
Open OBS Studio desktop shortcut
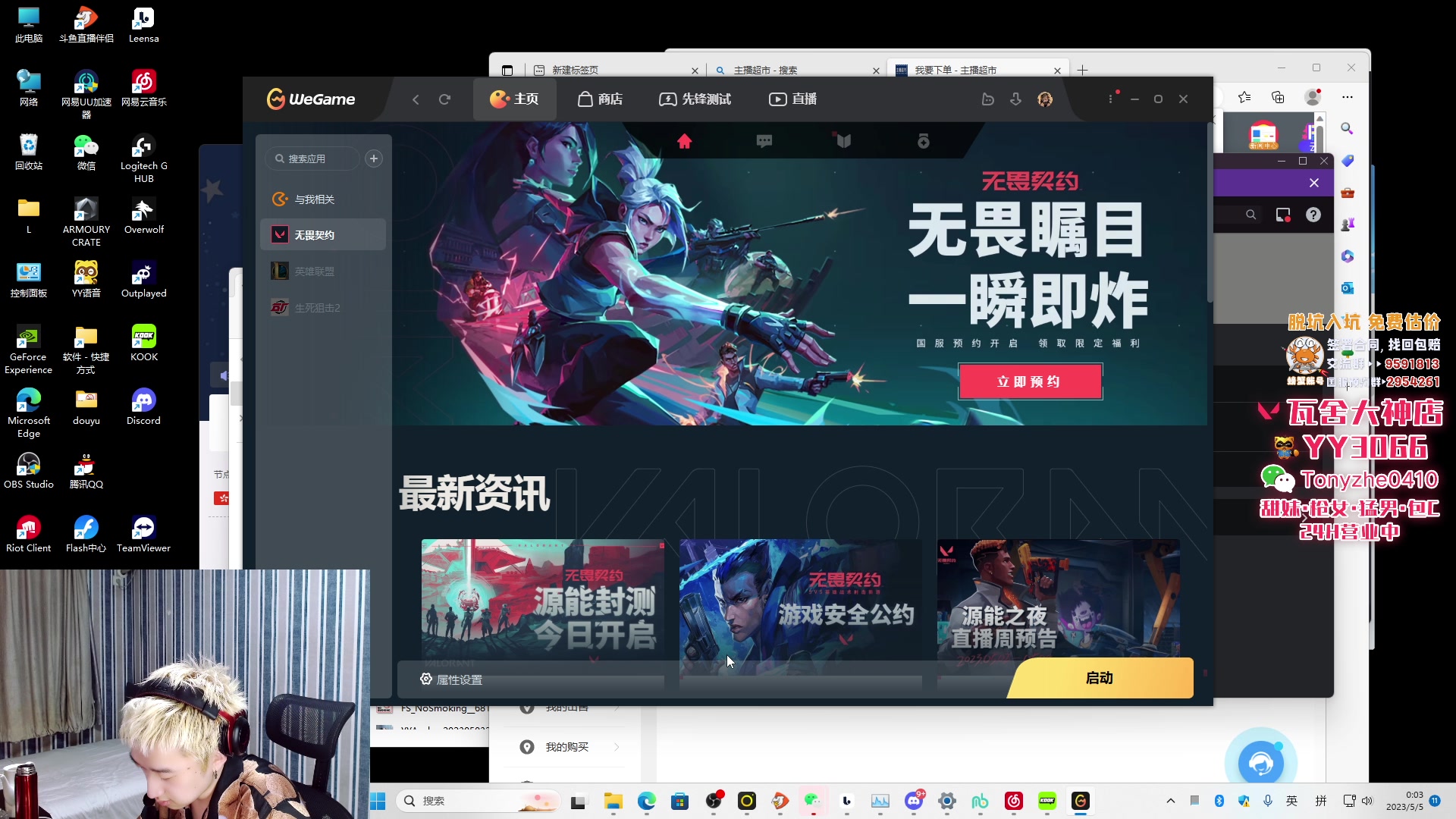coord(29,470)
